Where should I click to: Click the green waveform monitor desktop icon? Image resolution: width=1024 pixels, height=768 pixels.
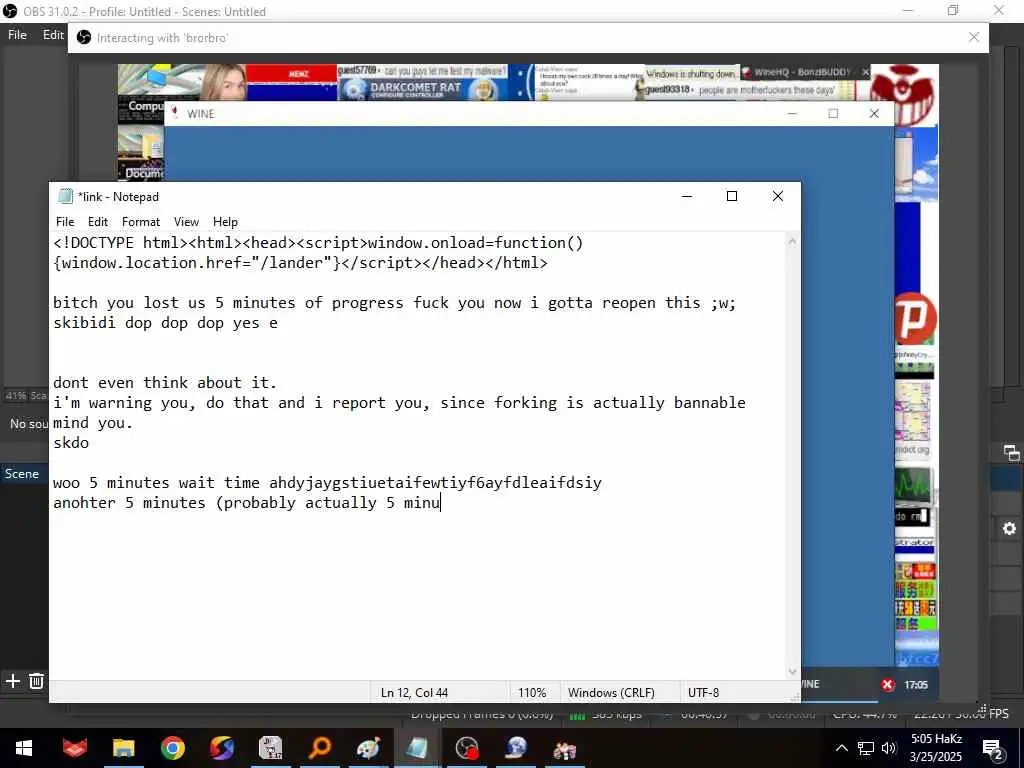pos(913,485)
